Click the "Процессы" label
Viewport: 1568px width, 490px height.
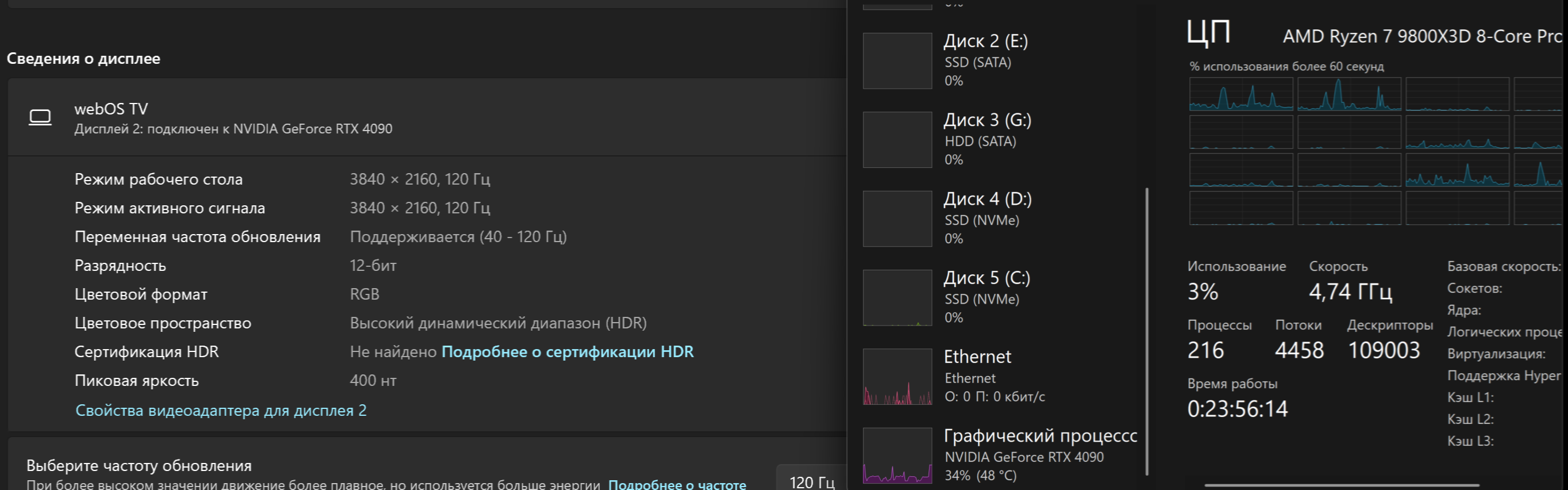1219,326
